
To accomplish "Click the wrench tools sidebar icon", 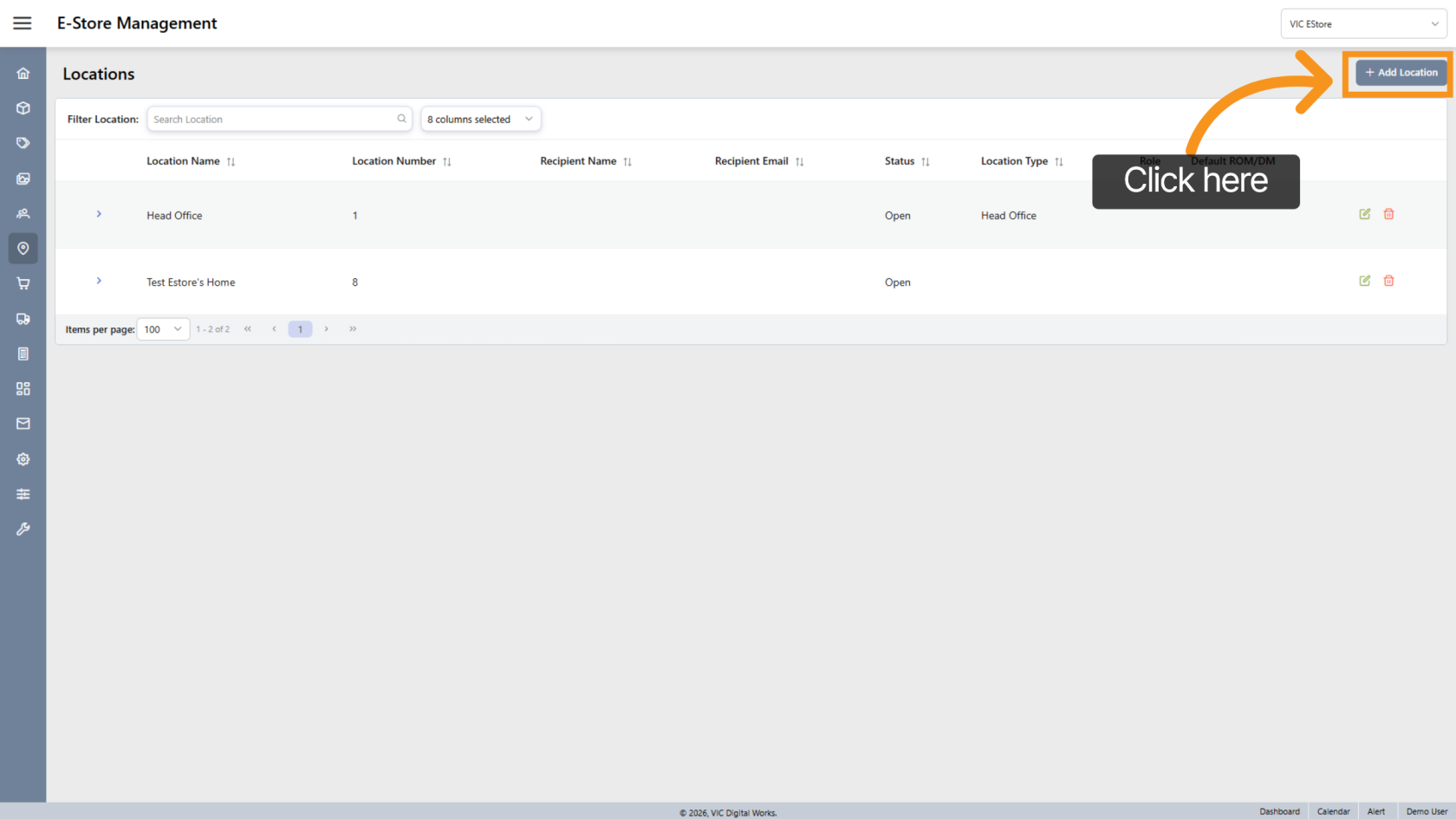I will tap(23, 529).
